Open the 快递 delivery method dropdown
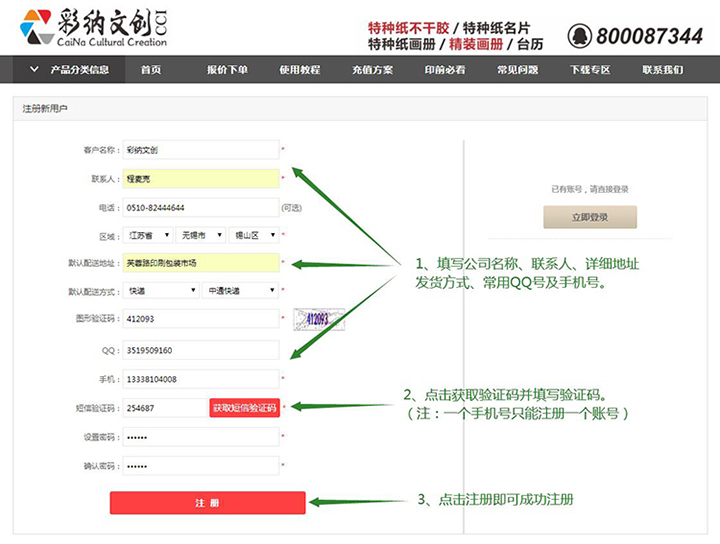The width and height of the screenshot is (720, 544). pos(160,291)
